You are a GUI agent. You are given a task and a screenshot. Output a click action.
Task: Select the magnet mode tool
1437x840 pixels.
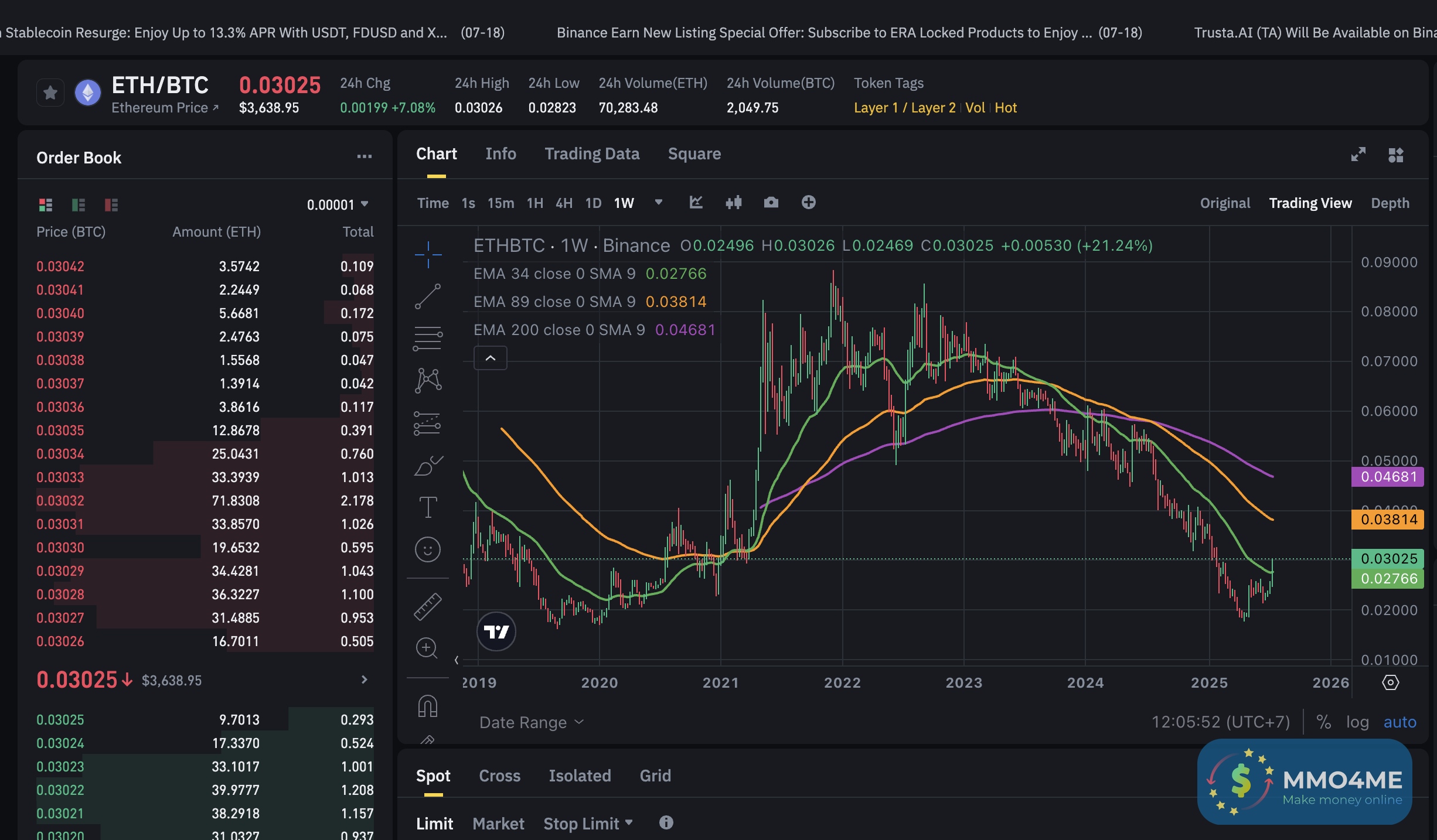(428, 706)
